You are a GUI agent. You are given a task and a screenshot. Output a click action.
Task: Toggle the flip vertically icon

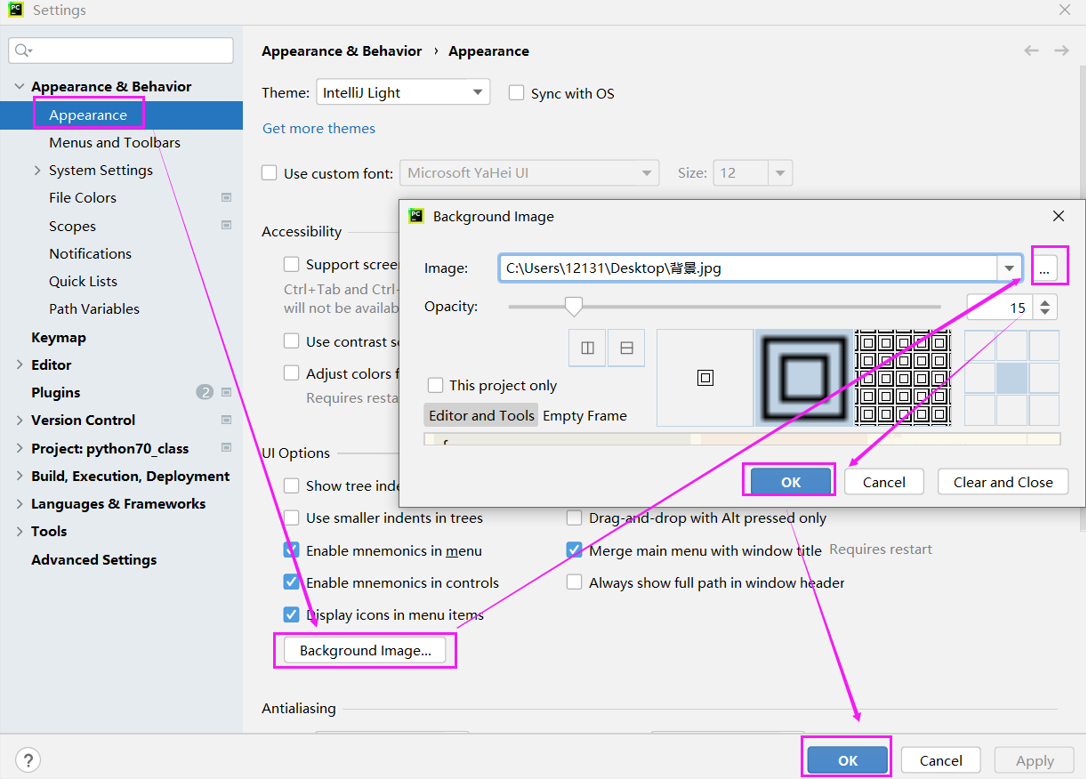(626, 348)
